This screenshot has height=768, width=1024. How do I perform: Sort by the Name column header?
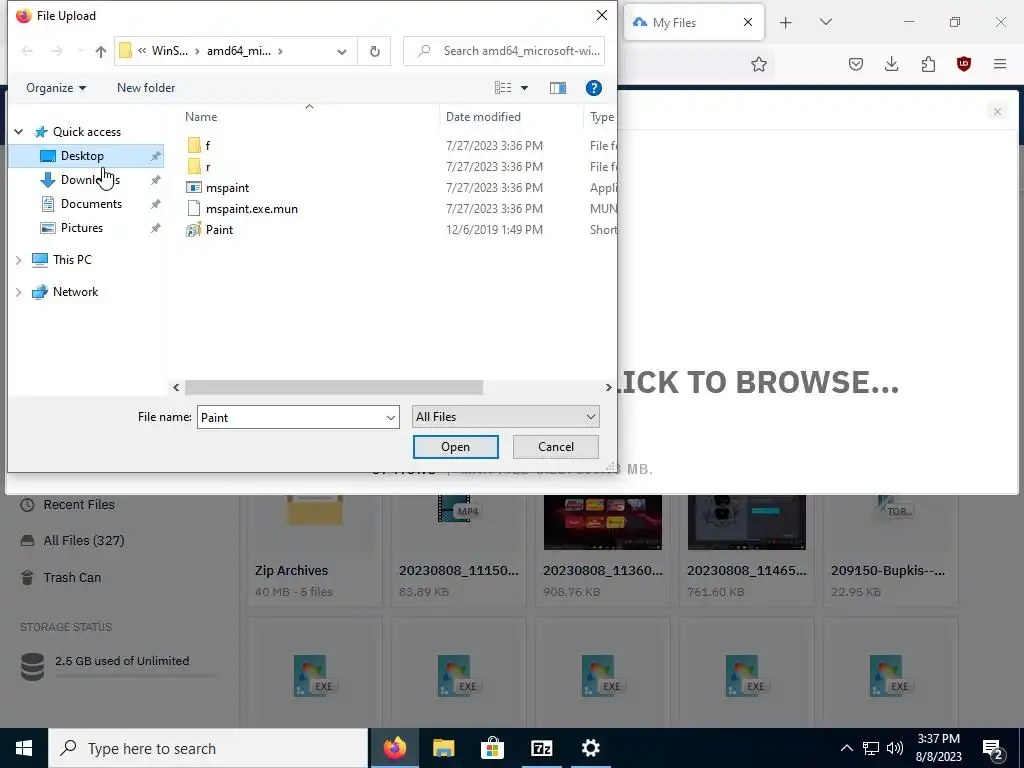point(201,117)
